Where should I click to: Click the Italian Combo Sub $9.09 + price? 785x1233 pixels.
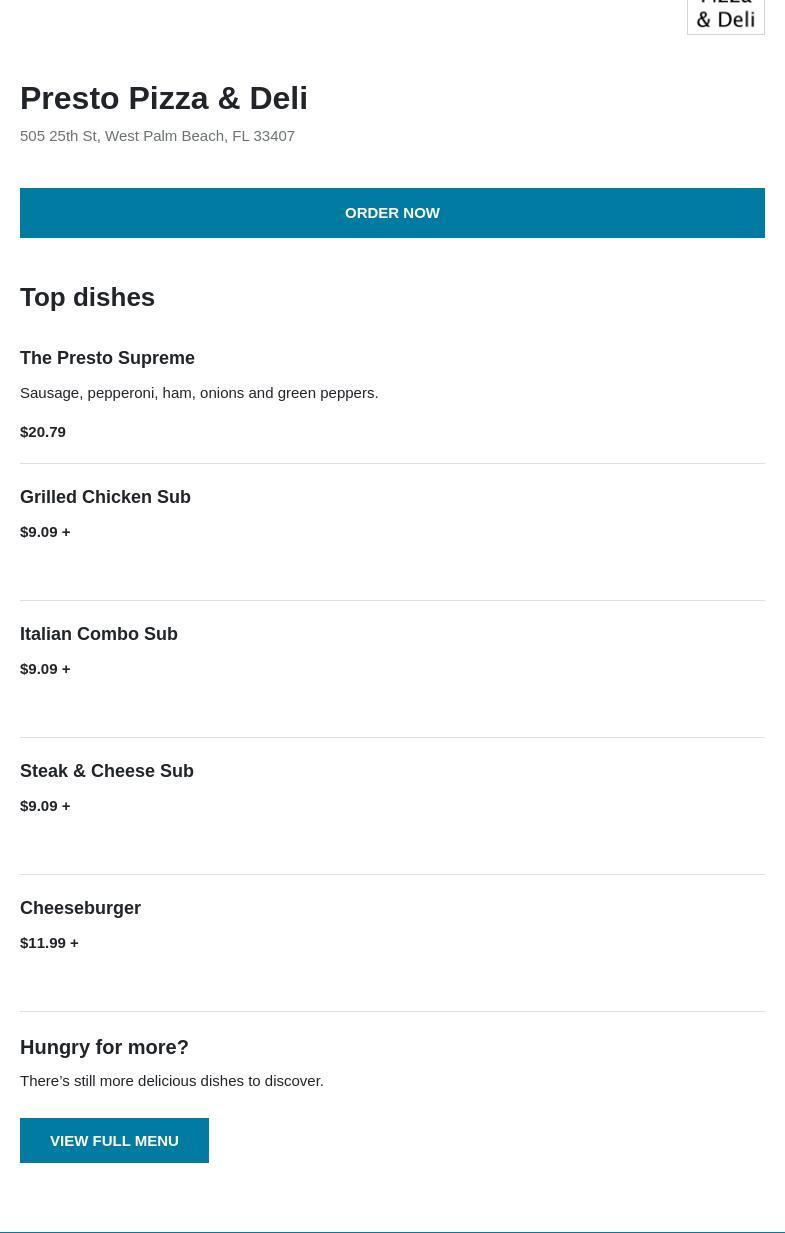tap(45, 669)
